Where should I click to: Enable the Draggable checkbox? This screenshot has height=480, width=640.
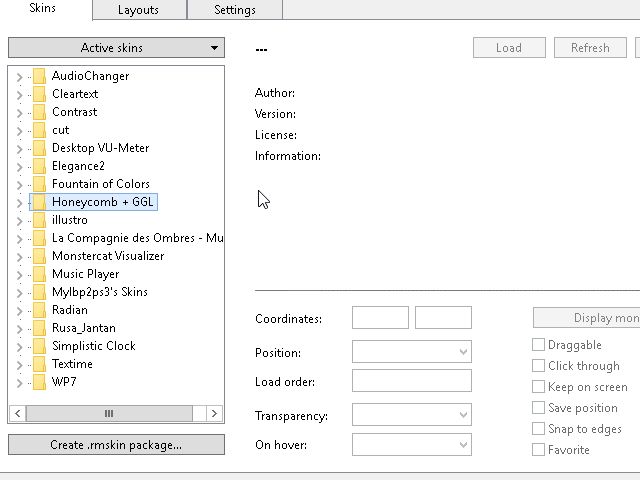point(539,345)
